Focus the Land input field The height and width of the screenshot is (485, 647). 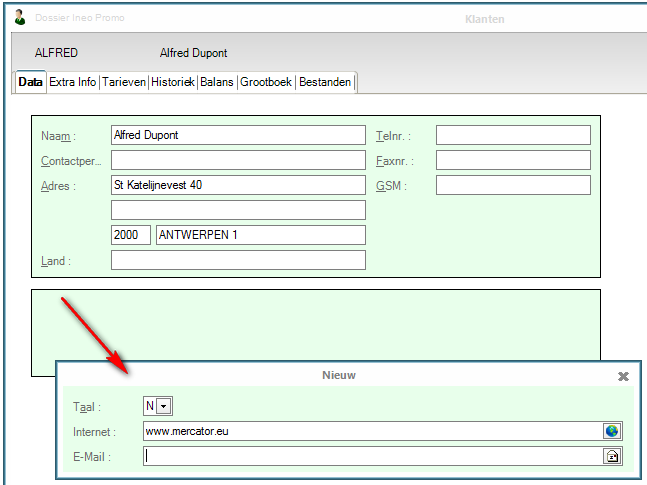(238, 260)
